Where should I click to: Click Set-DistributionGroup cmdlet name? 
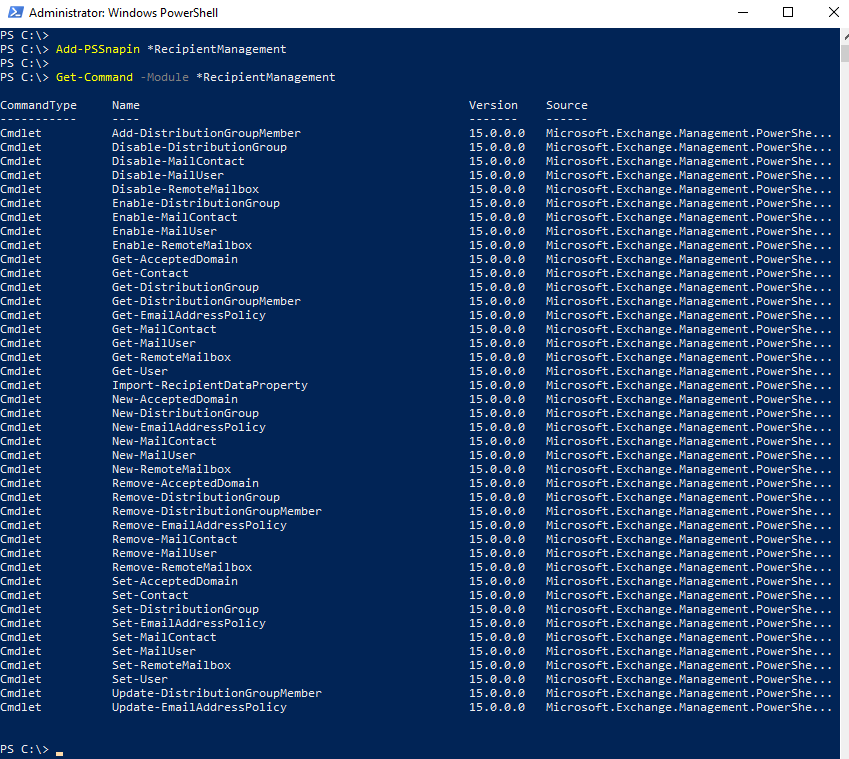tap(185, 610)
